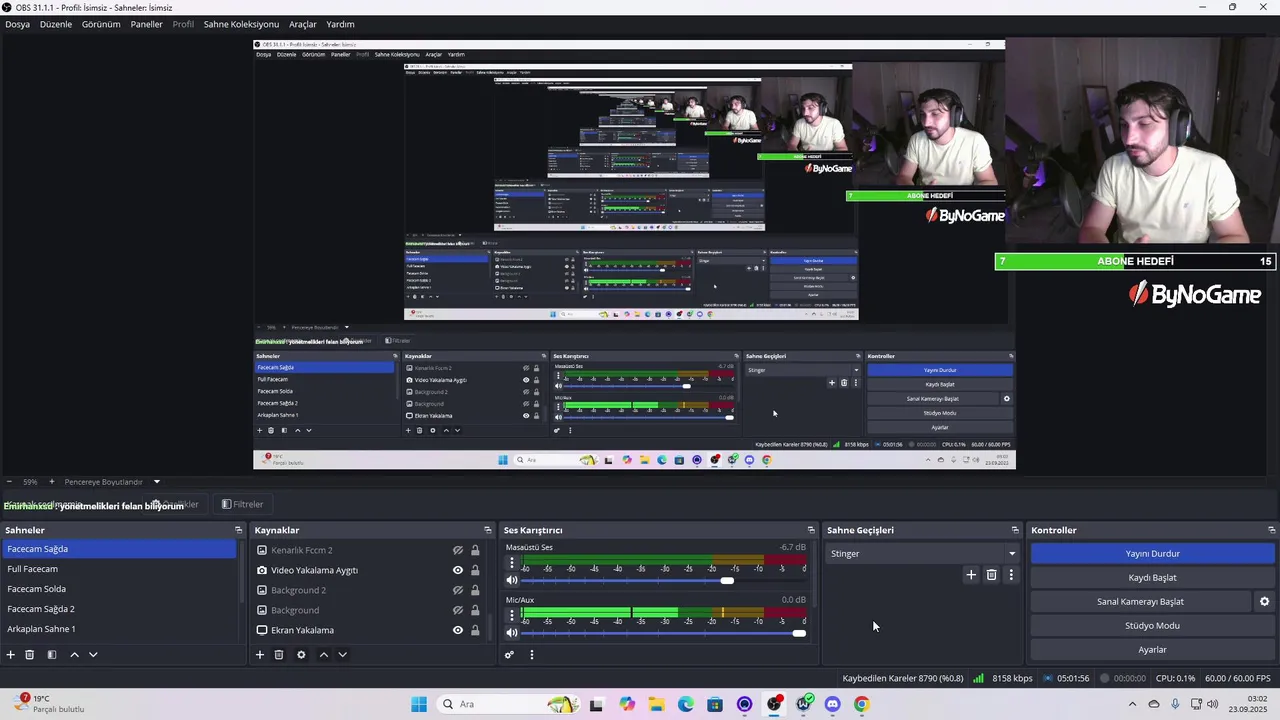Hide the Ekran Yakalama source
1280x720 pixels.
pos(458,630)
